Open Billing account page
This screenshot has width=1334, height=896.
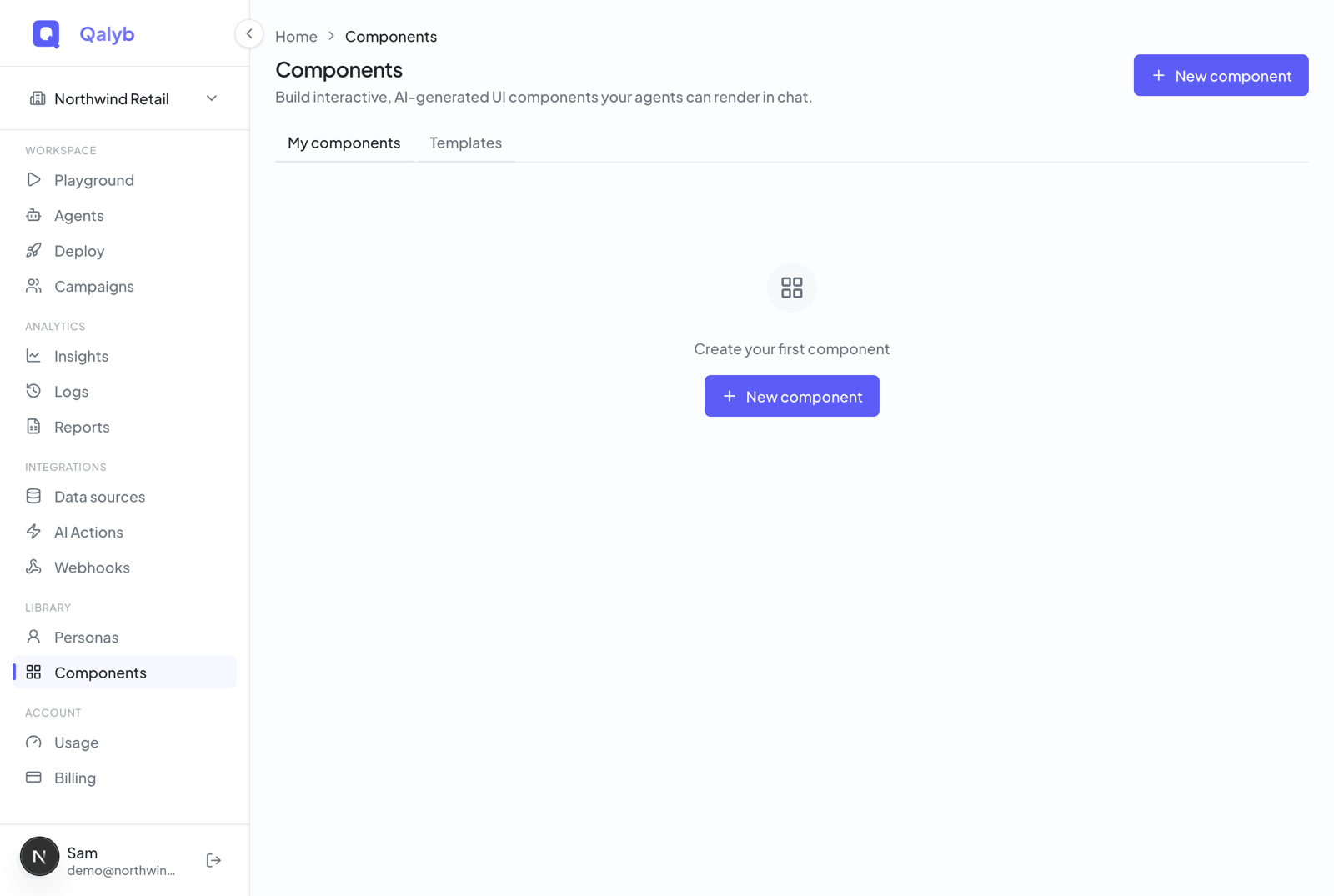point(125,778)
